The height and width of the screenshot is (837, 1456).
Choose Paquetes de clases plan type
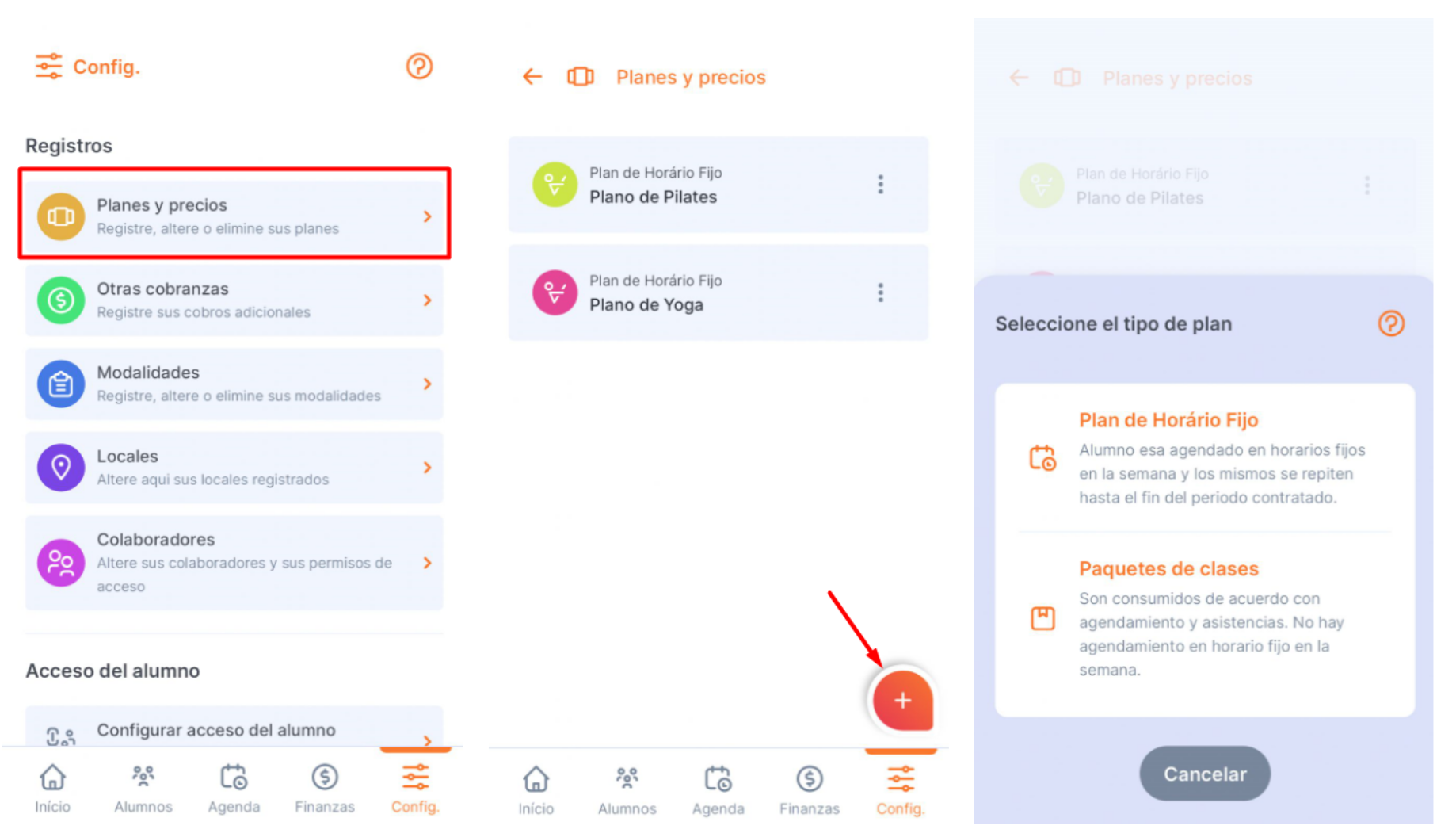pos(1205,619)
